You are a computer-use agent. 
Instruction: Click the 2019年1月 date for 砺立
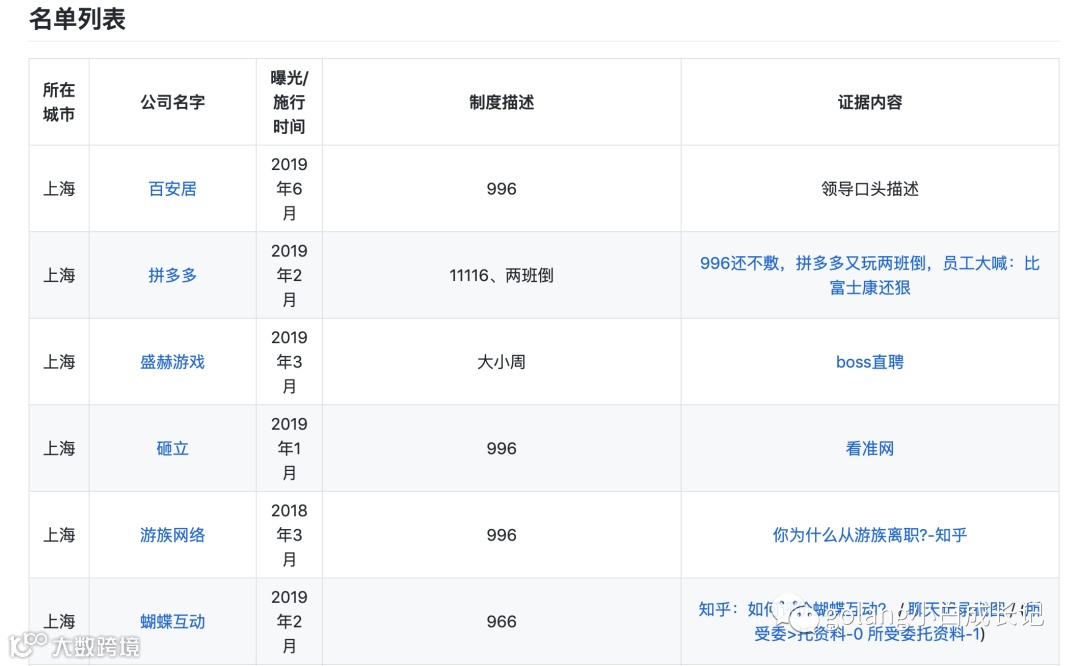[289, 449]
